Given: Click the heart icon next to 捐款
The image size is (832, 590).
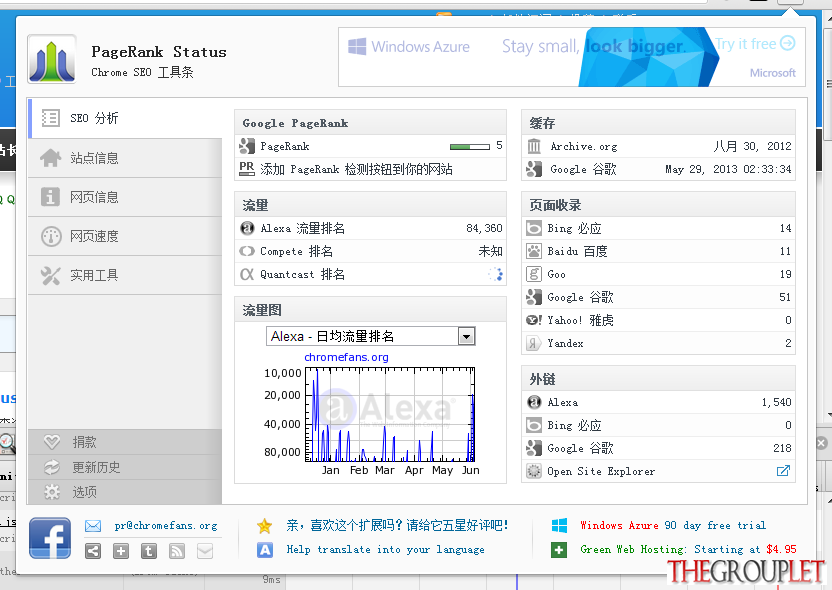Looking at the screenshot, I should coord(51,442).
